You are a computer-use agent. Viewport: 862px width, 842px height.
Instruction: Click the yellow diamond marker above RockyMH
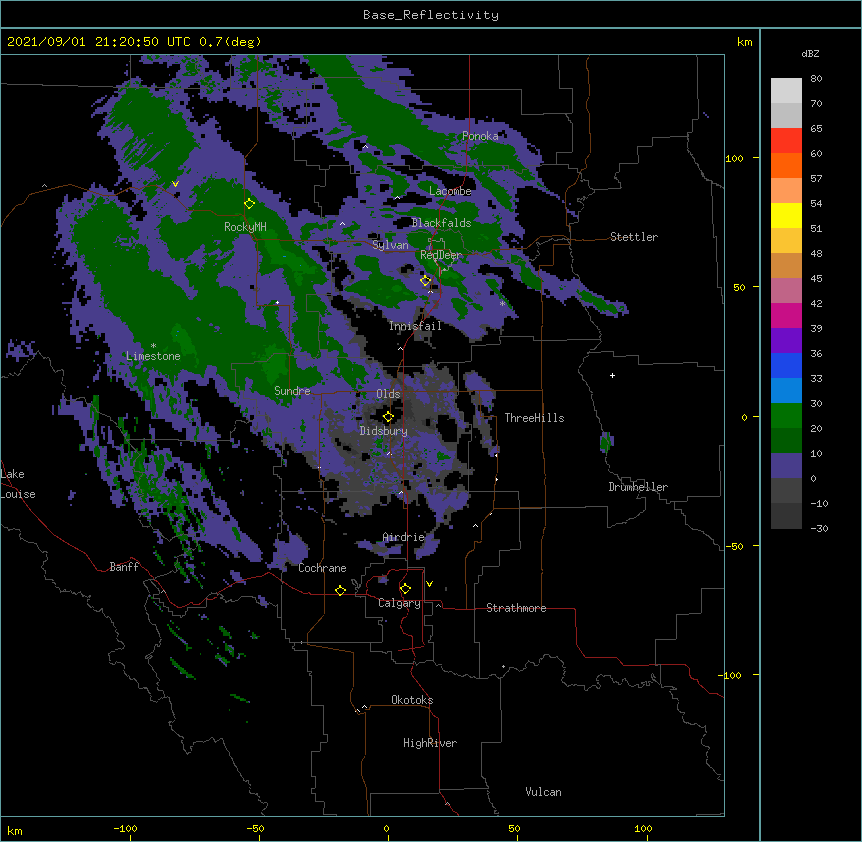pos(250,203)
